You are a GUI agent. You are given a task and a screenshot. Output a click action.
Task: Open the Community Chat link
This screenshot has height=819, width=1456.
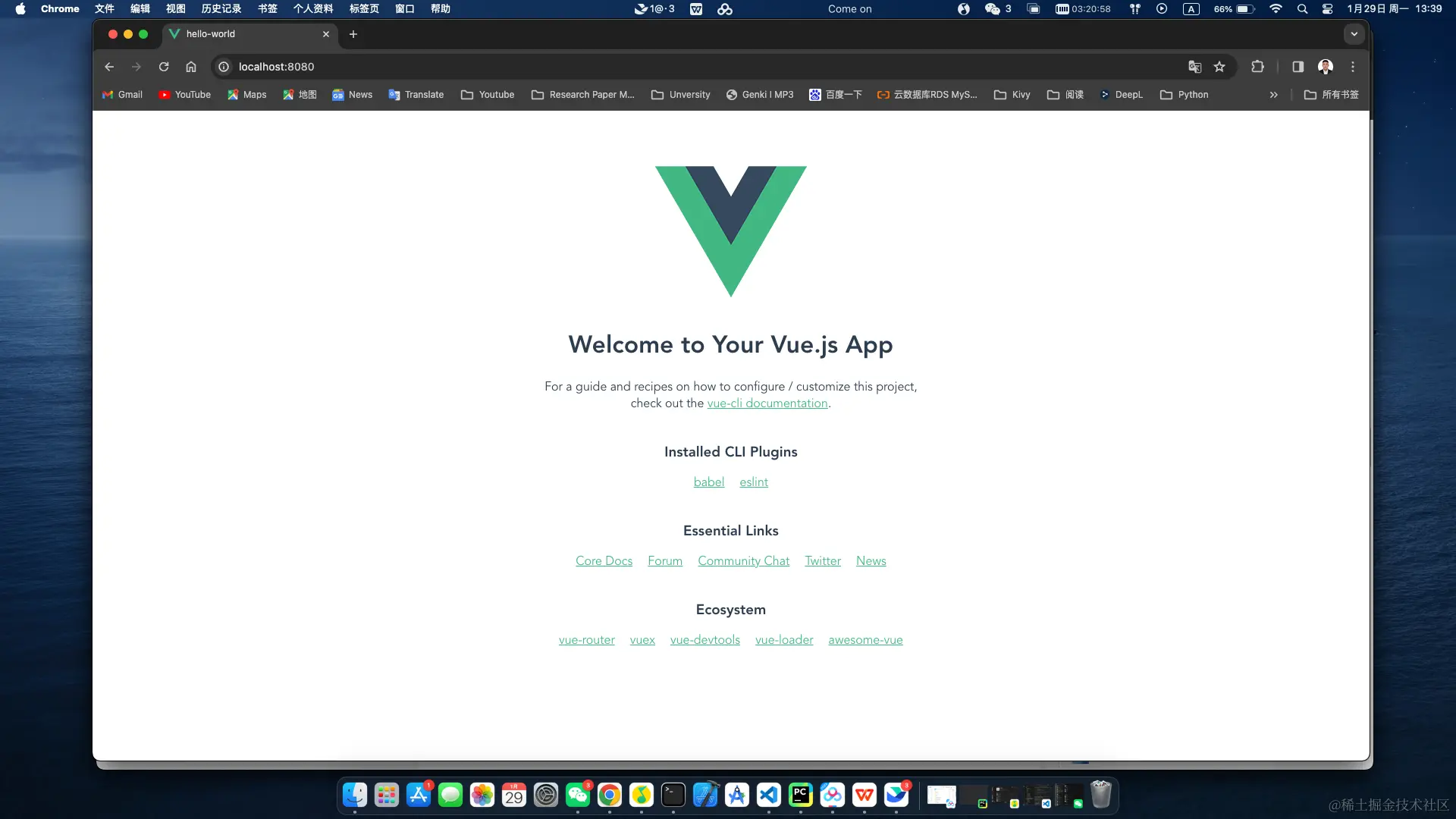[744, 561]
